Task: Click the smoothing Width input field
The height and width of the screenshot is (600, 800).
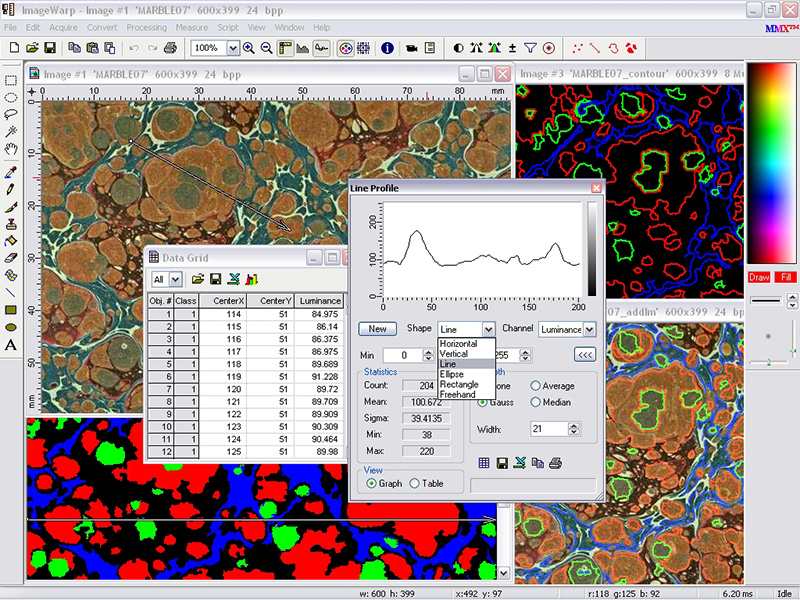Action: pos(549,429)
